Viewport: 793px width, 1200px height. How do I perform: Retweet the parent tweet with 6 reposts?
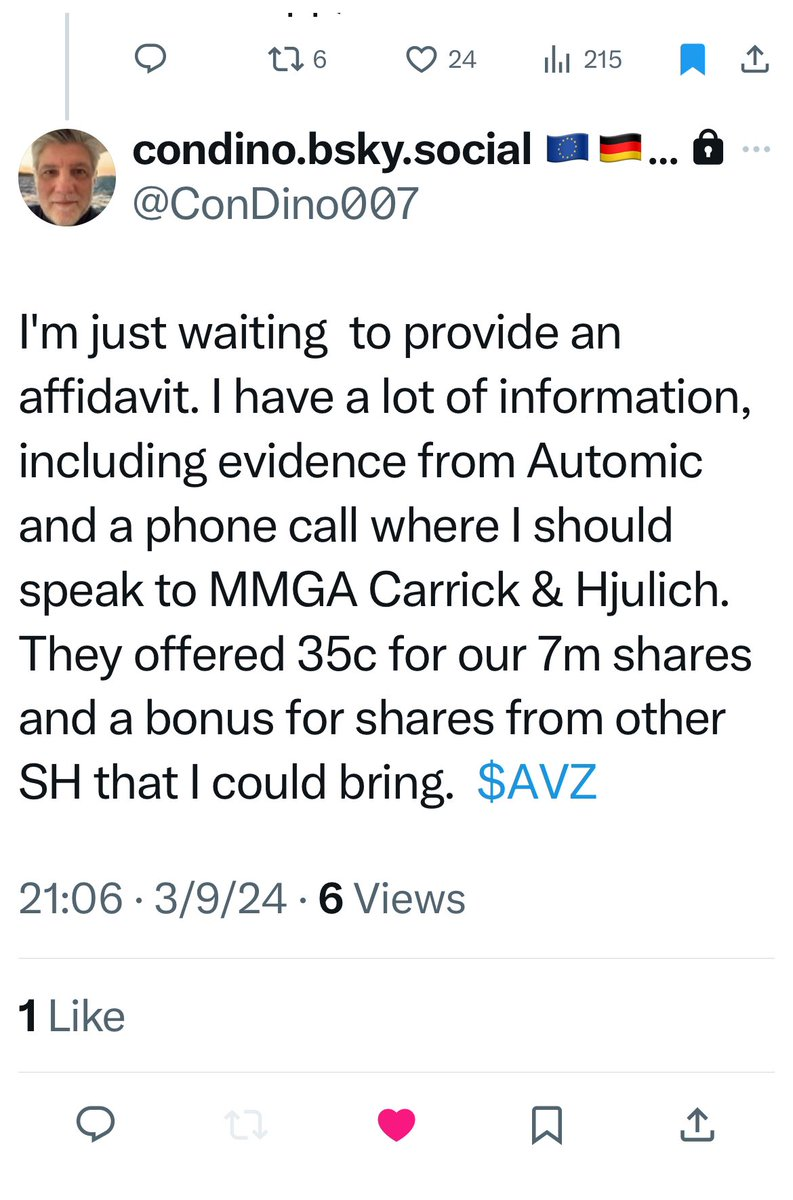pyautogui.click(x=285, y=61)
